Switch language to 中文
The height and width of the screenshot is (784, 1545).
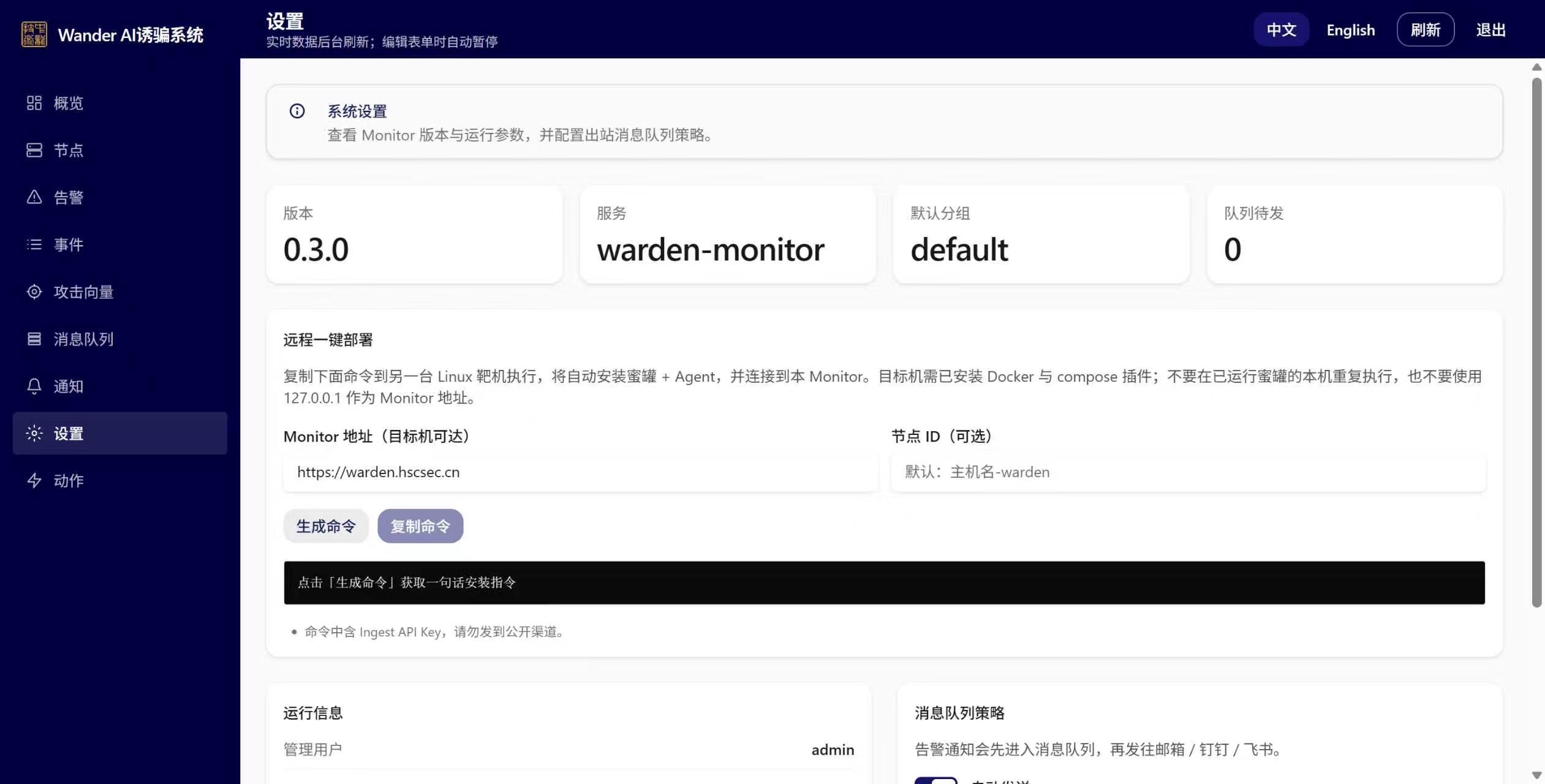pos(1281,29)
